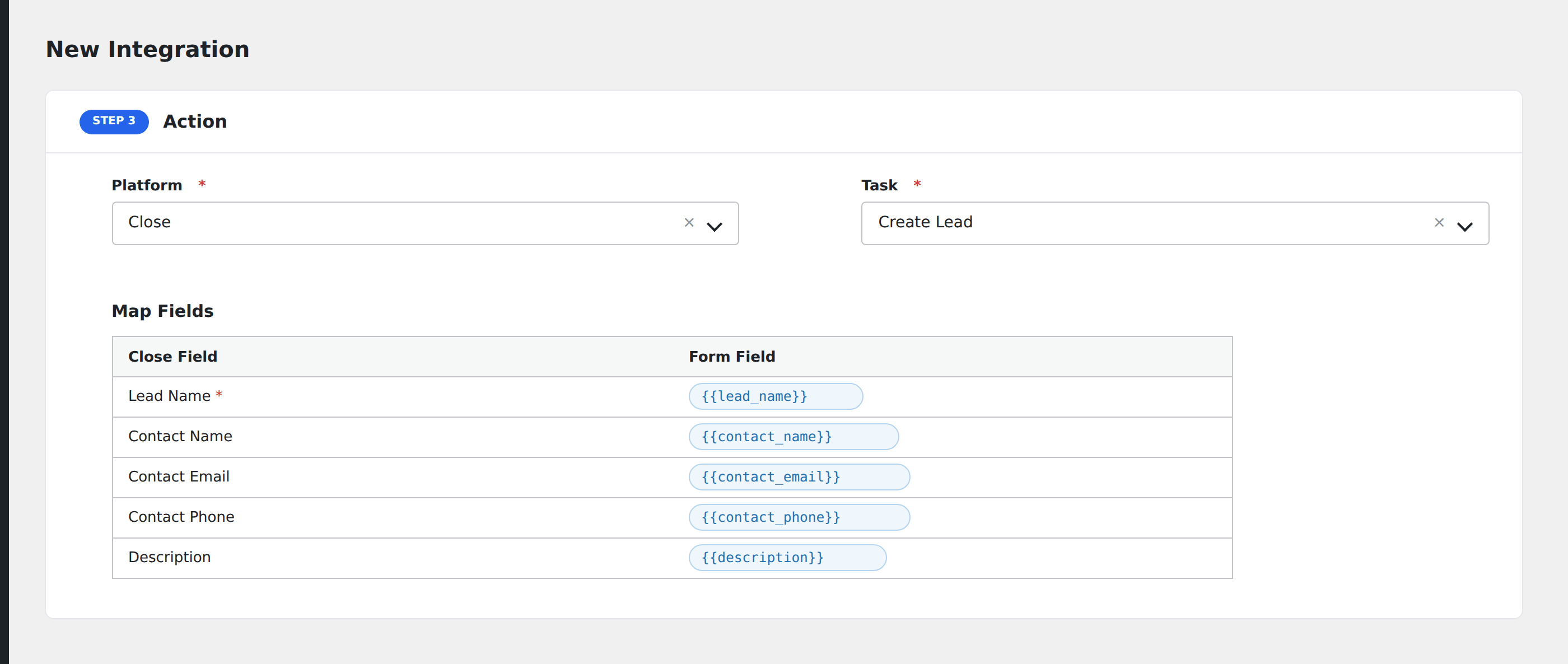This screenshot has height=664, width=1568.
Task: Clear the Task selection with the X icon
Action: 1439,223
